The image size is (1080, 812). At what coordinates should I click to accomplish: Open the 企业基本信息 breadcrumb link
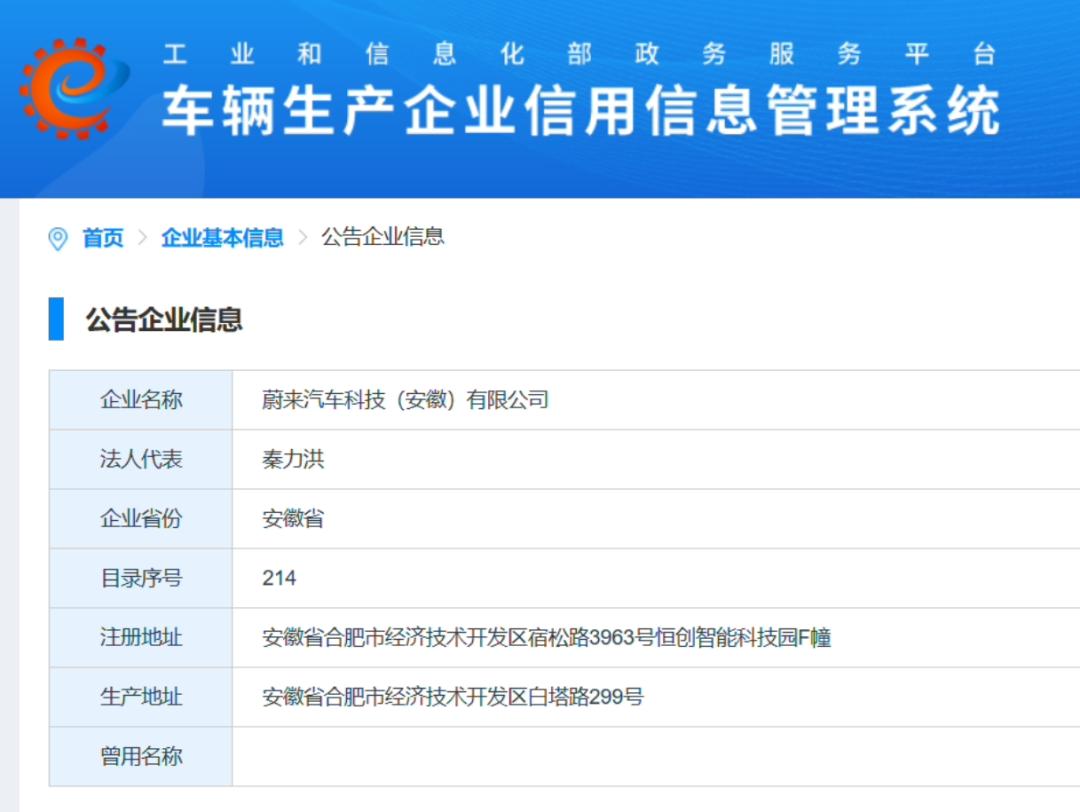point(222,238)
